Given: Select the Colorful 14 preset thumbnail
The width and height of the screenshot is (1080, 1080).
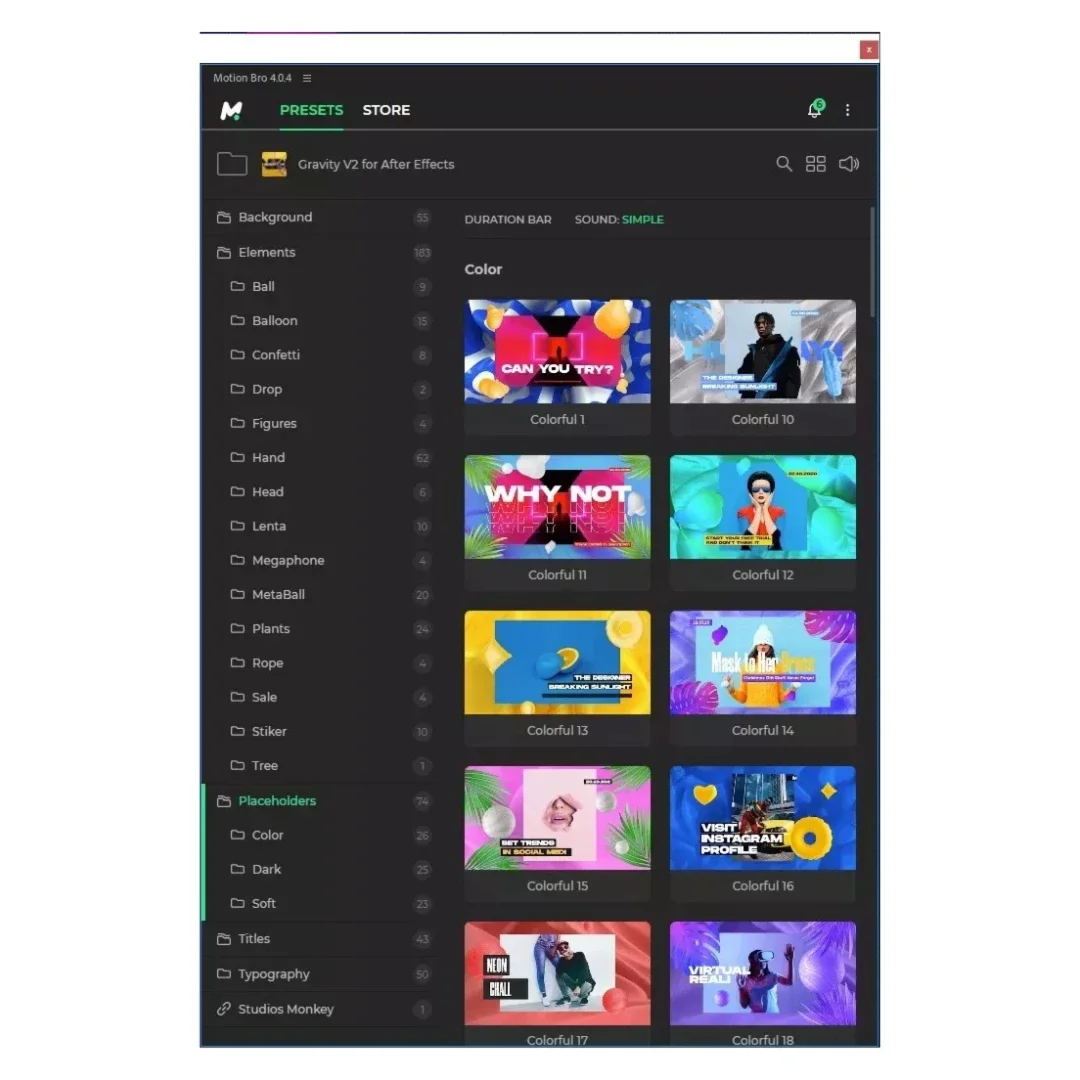Looking at the screenshot, I should (762, 663).
